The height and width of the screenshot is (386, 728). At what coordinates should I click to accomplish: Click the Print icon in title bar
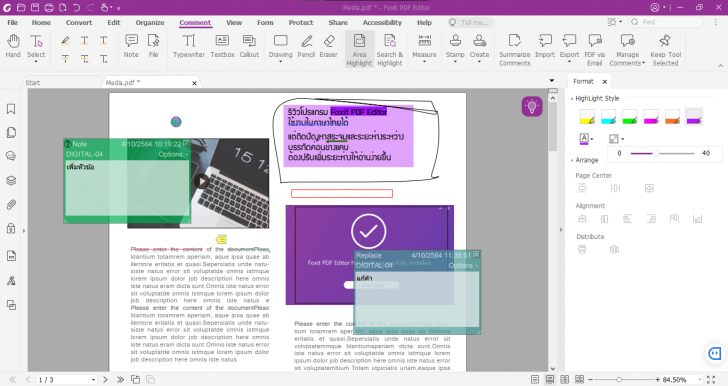(49, 7)
